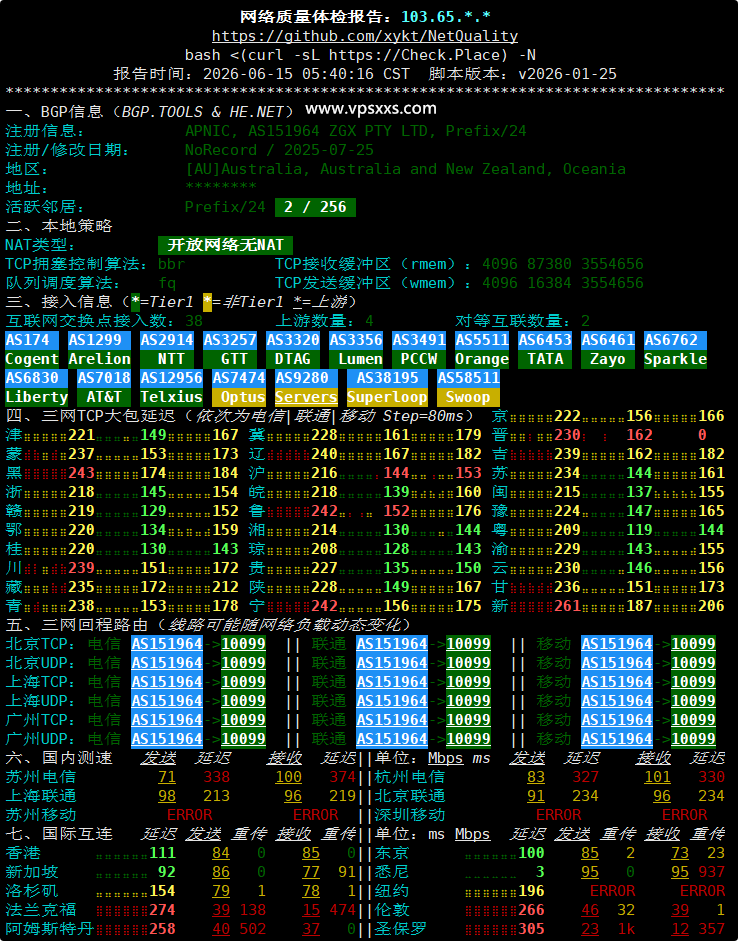Select the AS3491 PCCW badge
The image size is (738, 941).
(x=419, y=349)
